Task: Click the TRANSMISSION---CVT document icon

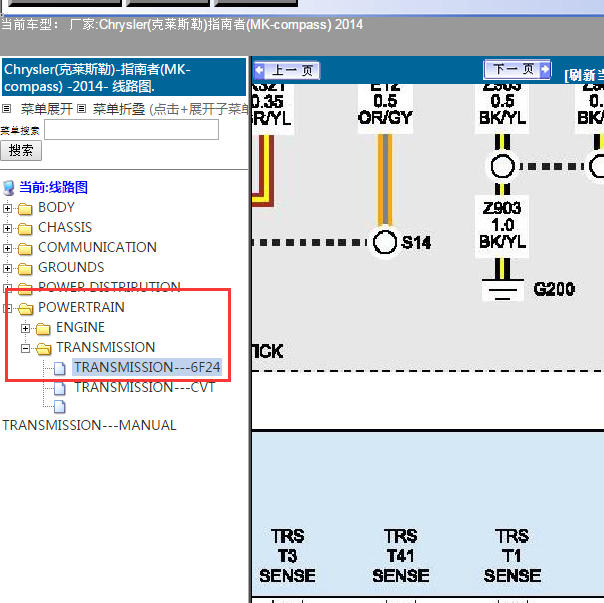Action: click(60, 388)
